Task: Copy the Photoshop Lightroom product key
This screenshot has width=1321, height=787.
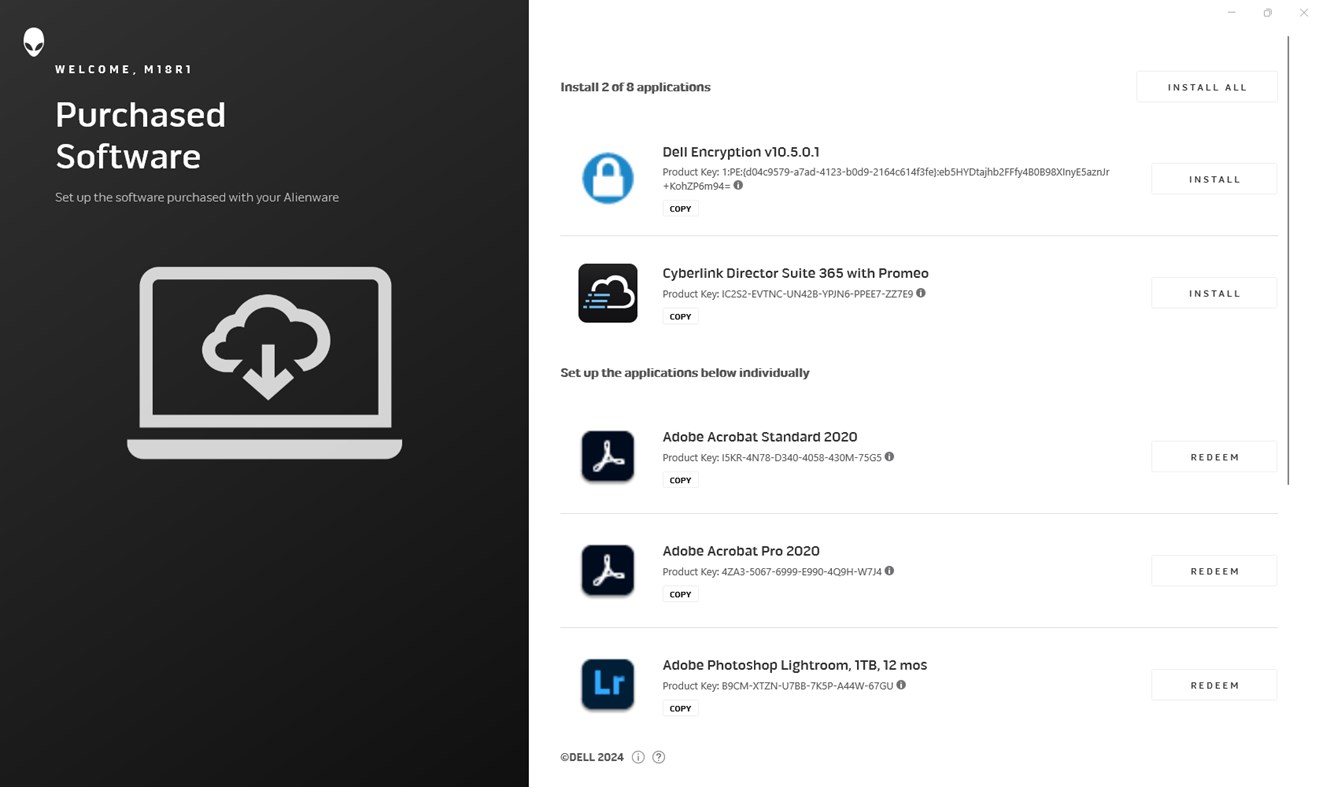Action: (x=680, y=708)
